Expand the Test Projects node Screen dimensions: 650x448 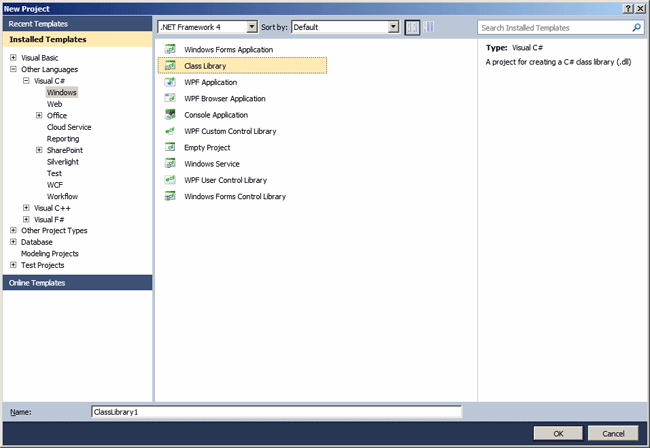(13, 265)
